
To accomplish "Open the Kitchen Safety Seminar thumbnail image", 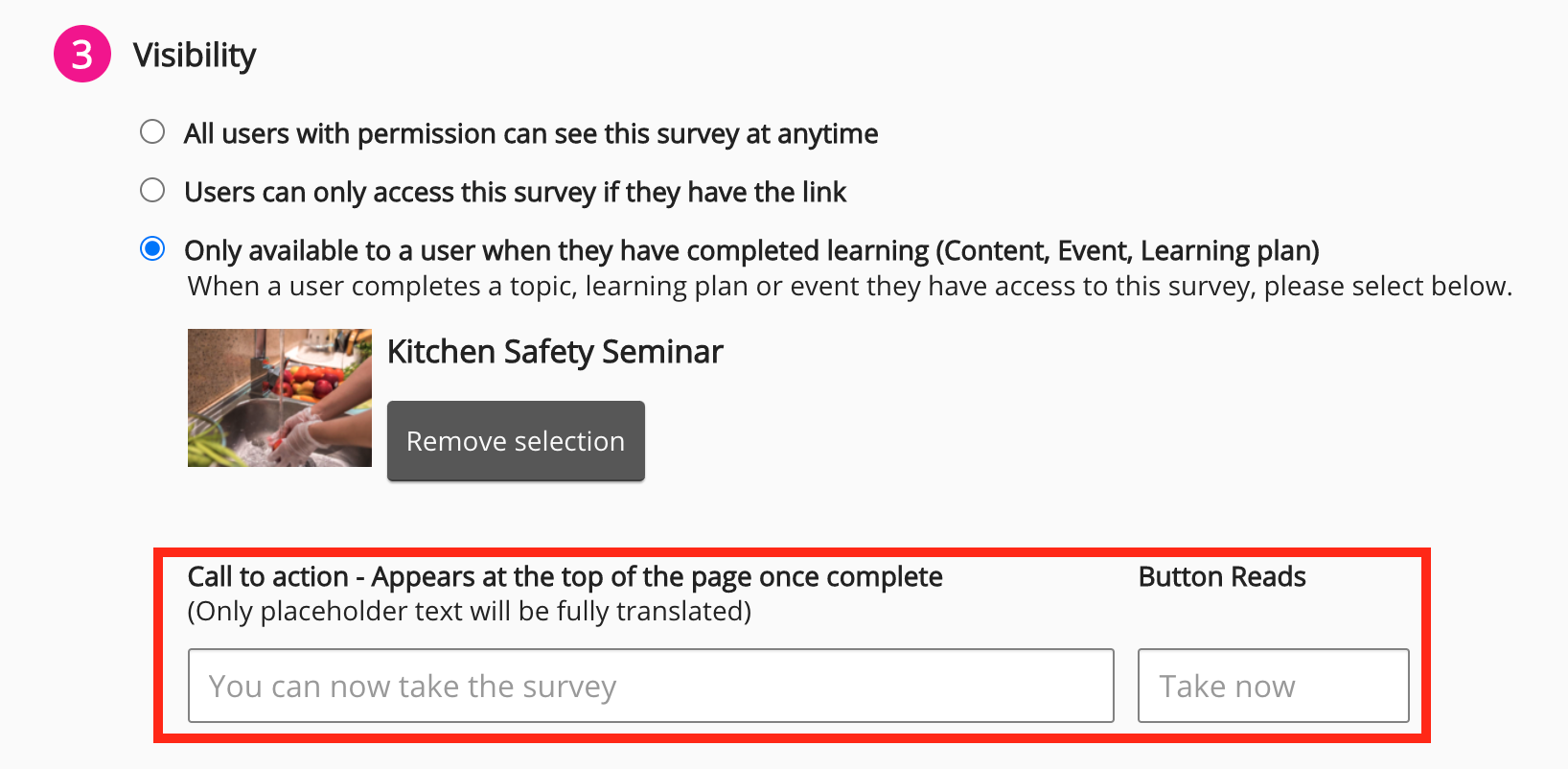I will point(279,398).
